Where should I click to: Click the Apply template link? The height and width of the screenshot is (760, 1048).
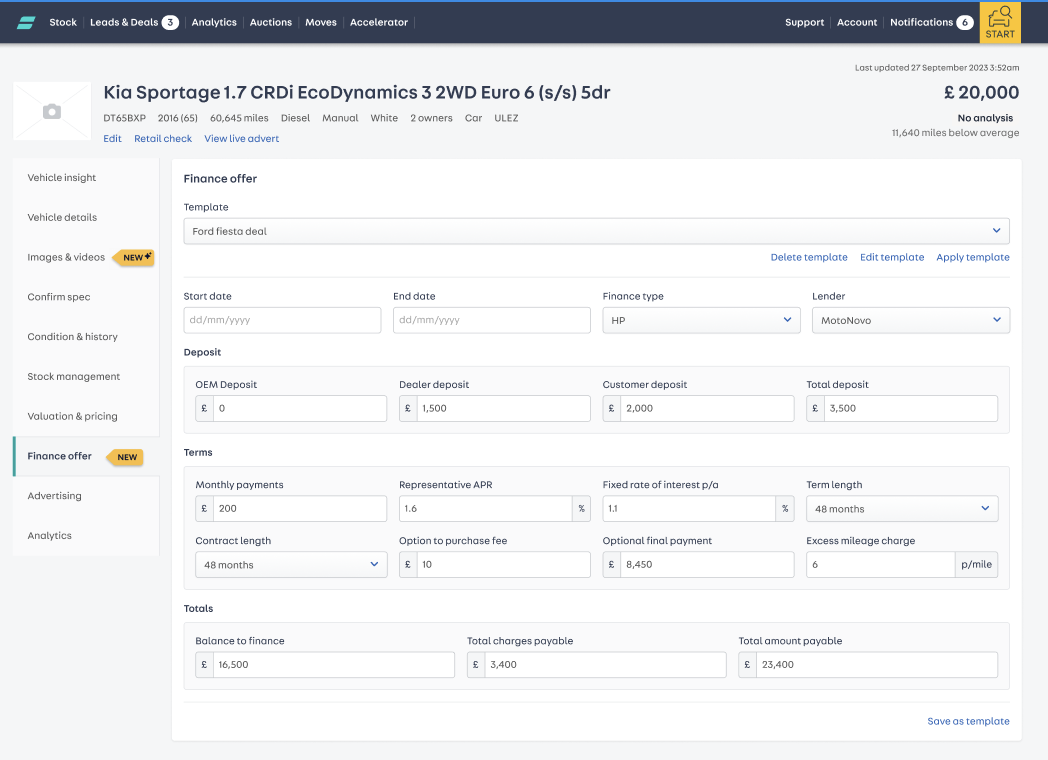pos(972,257)
